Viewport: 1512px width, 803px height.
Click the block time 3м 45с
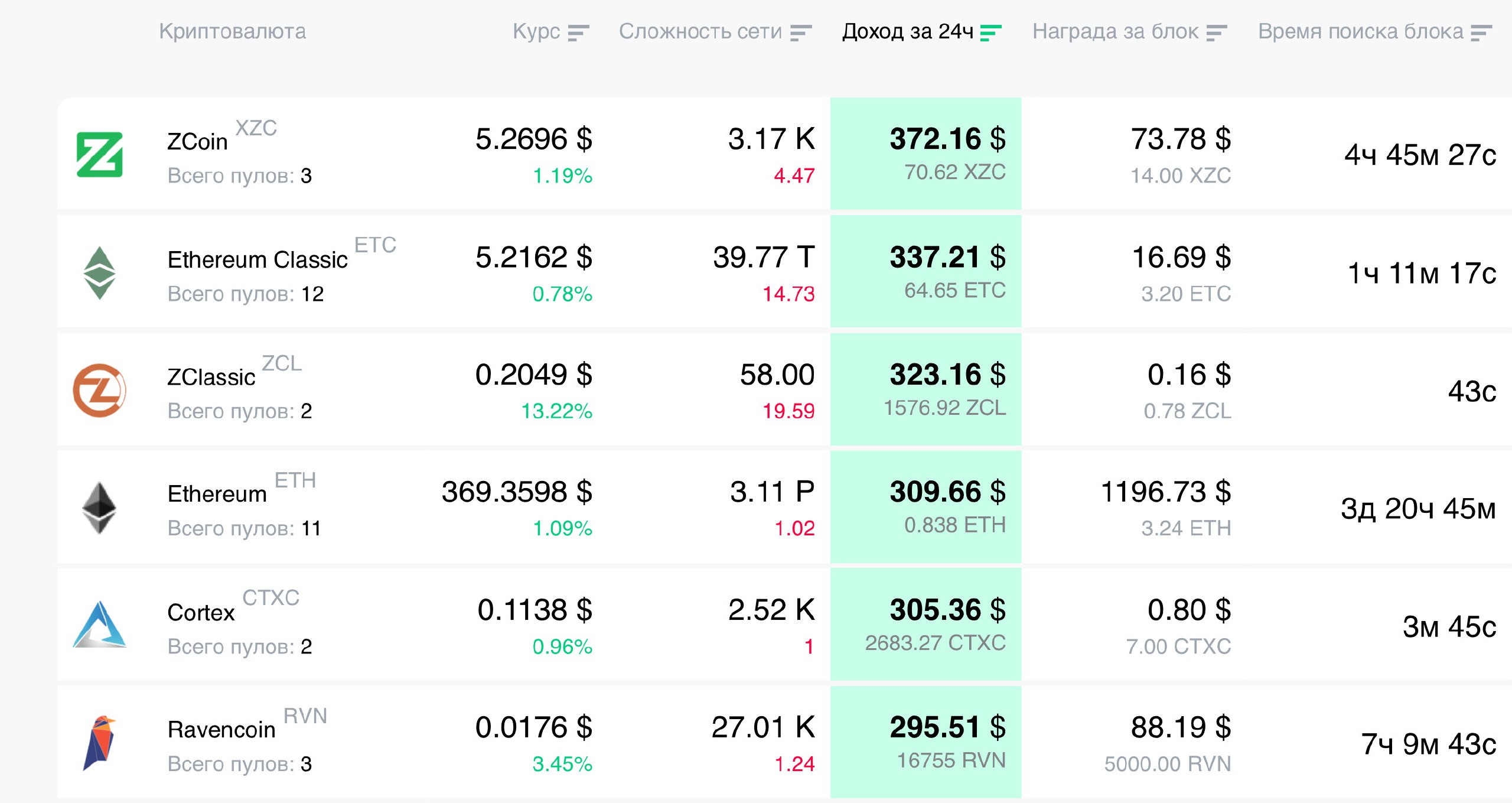coord(1450,627)
